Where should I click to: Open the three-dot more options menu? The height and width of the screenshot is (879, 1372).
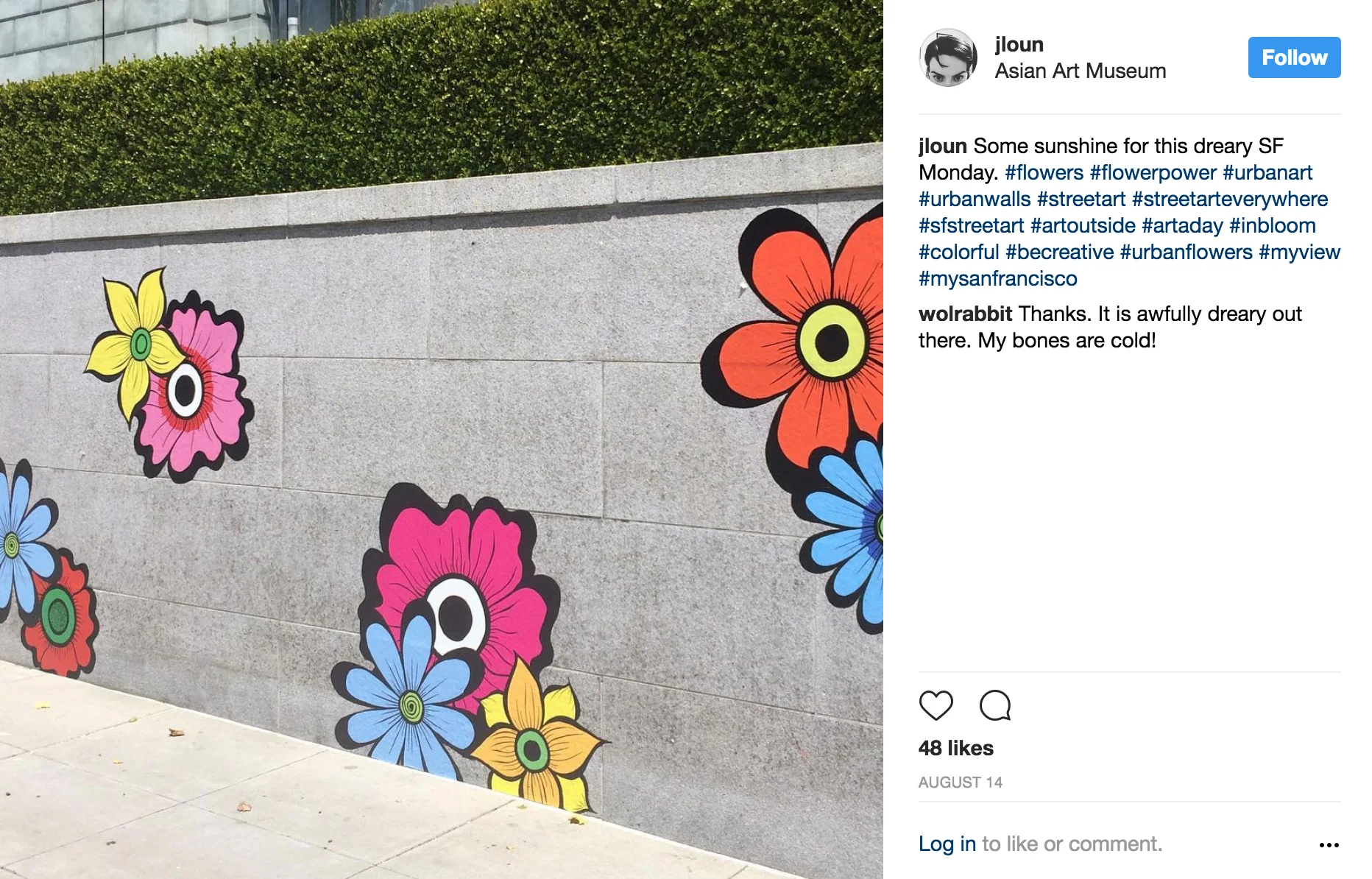[x=1329, y=844]
